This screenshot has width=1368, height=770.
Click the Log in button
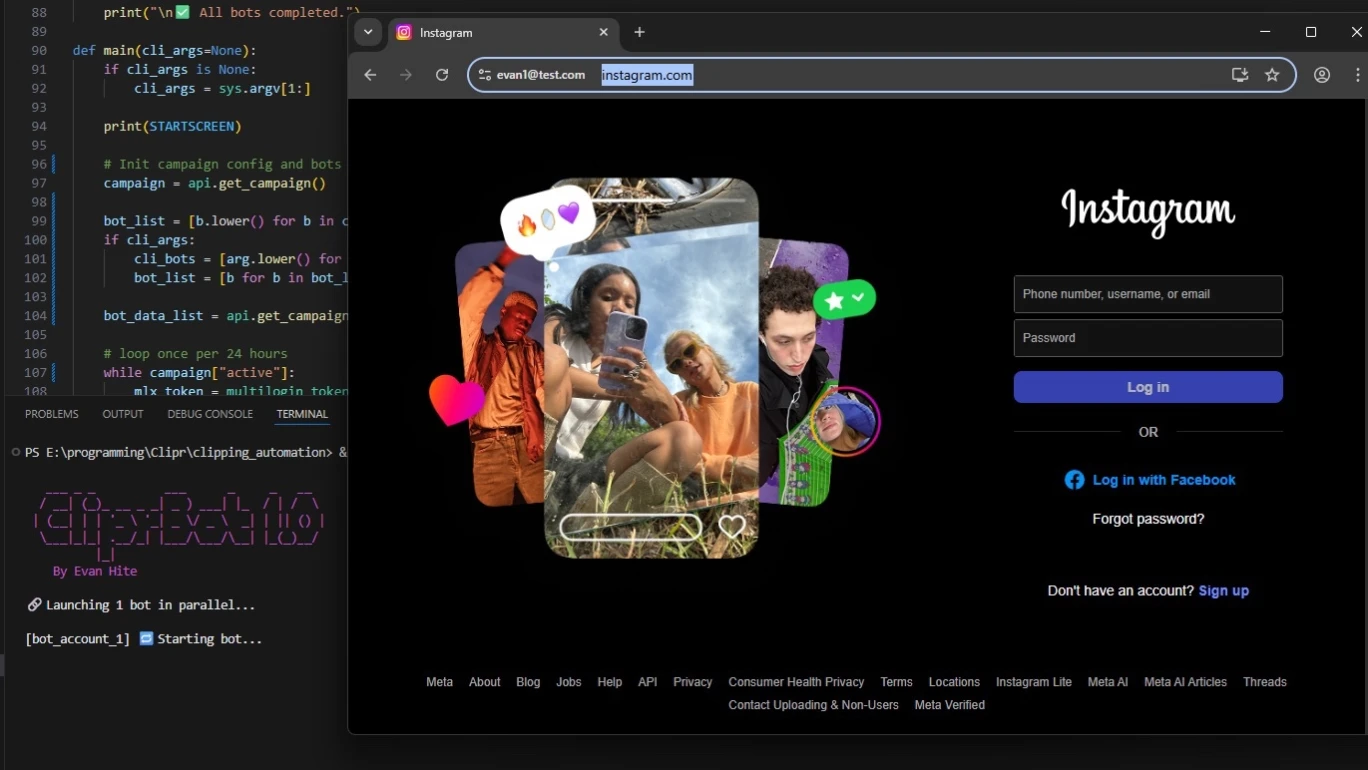pyautogui.click(x=1148, y=387)
